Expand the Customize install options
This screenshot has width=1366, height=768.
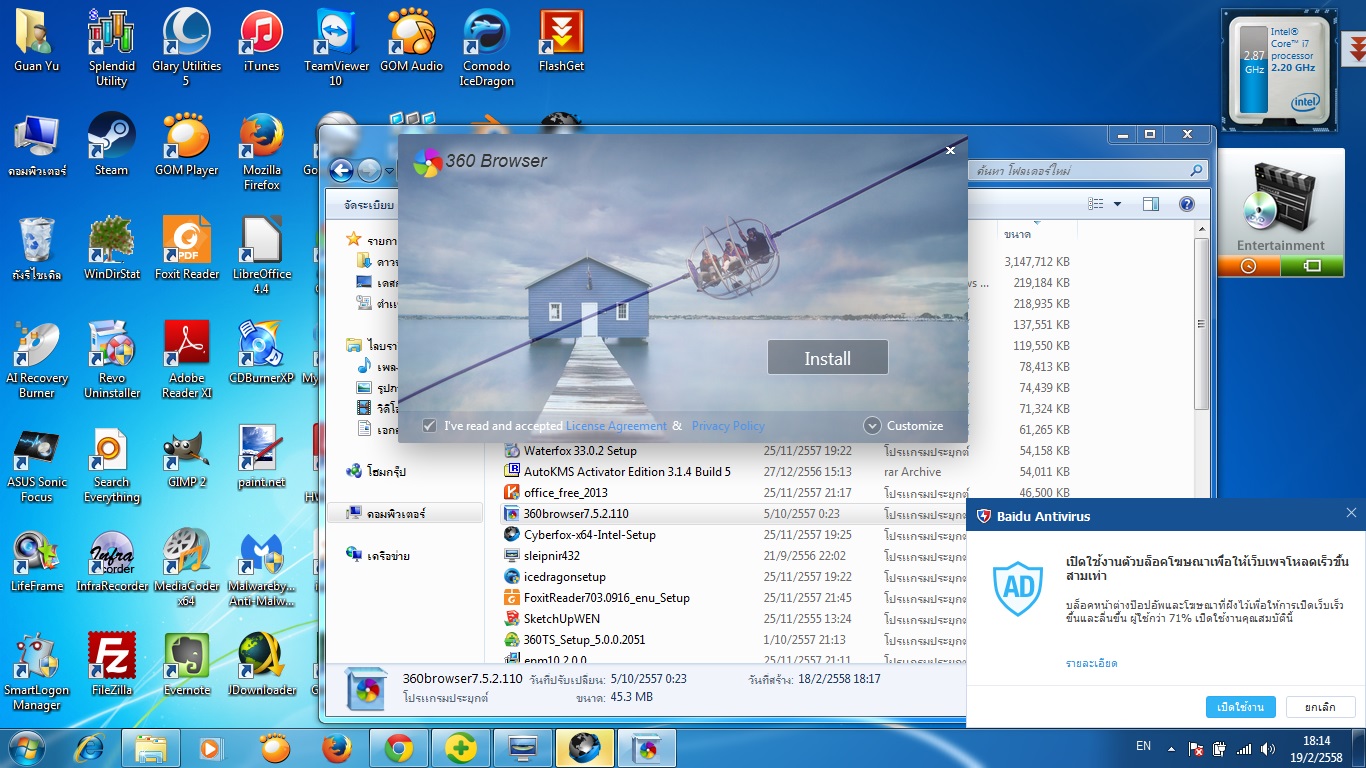(903, 426)
